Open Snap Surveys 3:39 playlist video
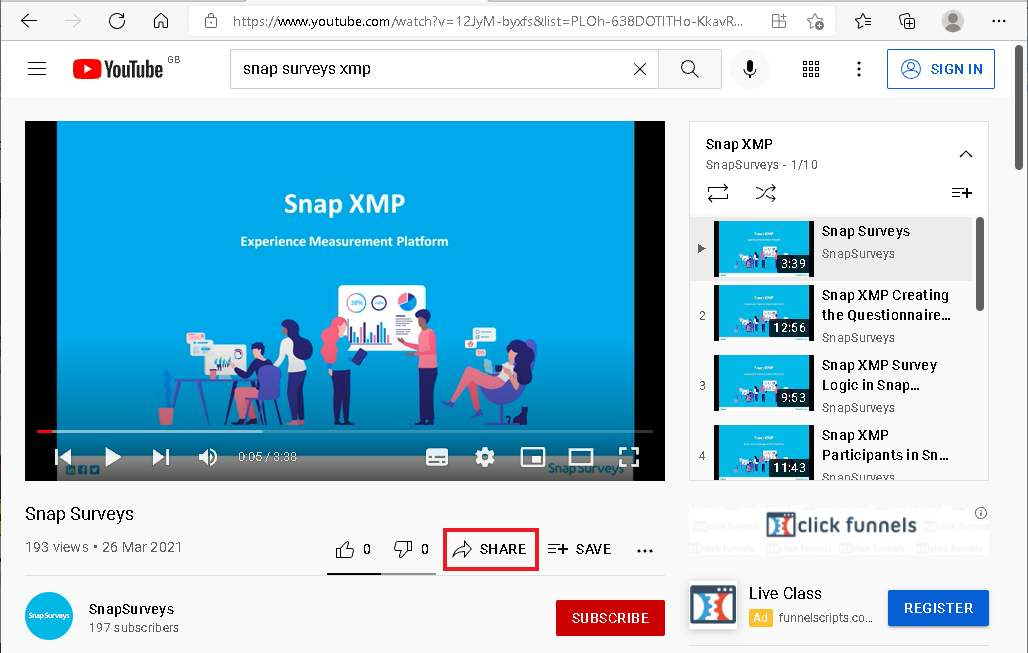1028x653 pixels. pyautogui.click(x=831, y=248)
